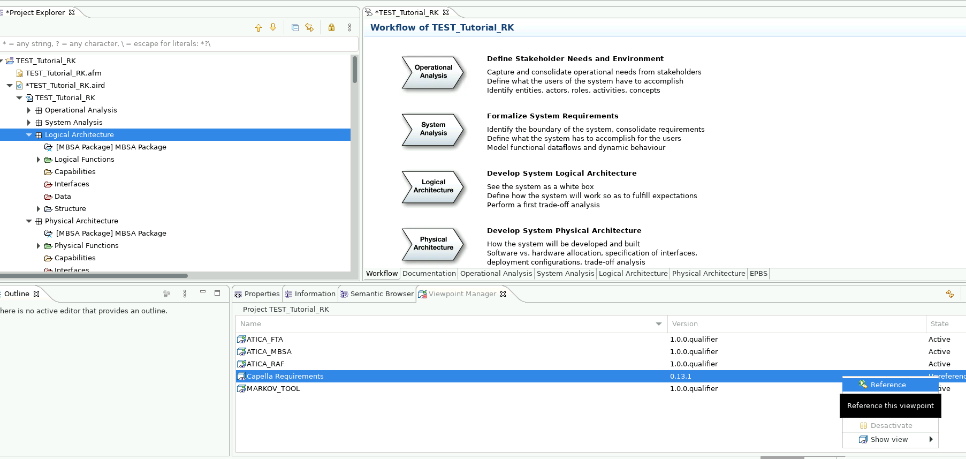
Task: Expand the System Analysis tree node
Action: tap(29, 123)
